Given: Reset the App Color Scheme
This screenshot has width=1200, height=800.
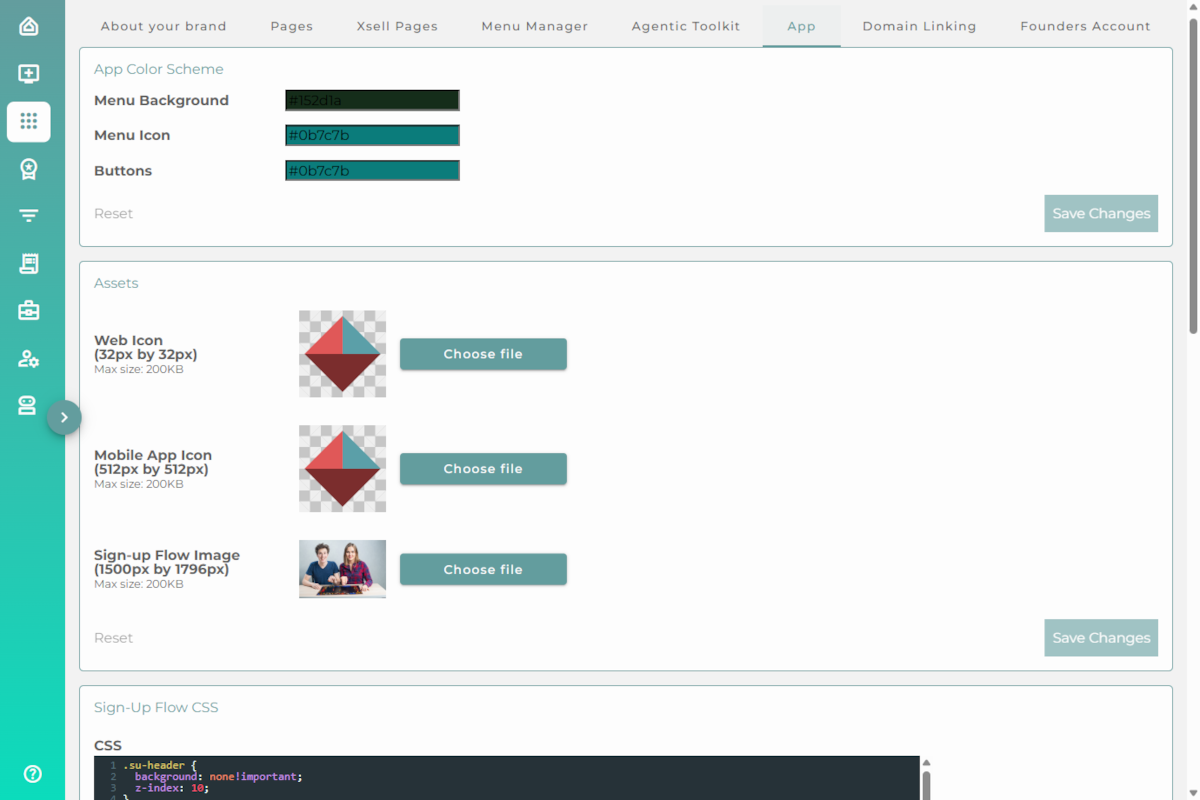Looking at the screenshot, I should point(113,213).
